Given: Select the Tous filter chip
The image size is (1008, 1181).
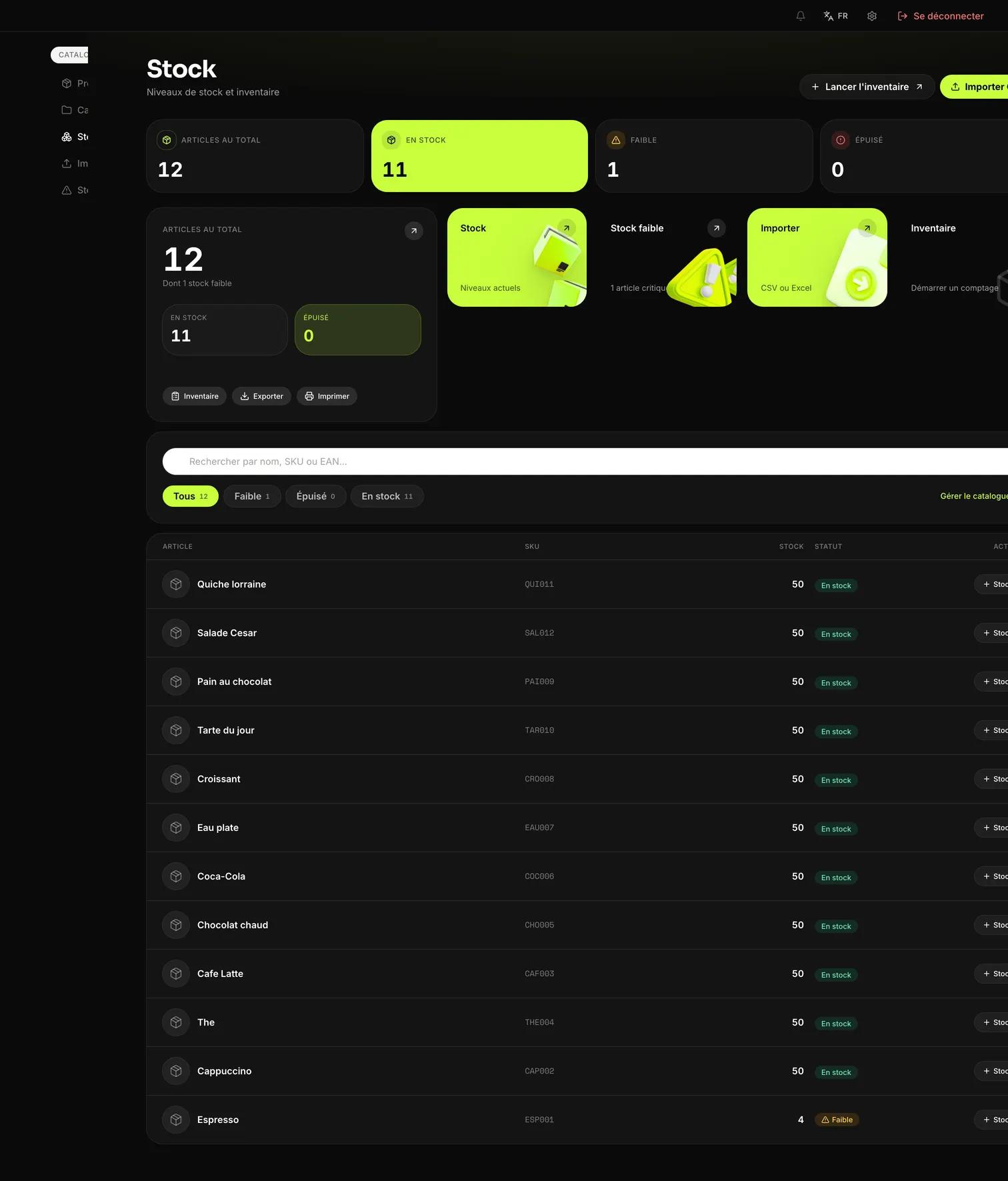Looking at the screenshot, I should (191, 496).
